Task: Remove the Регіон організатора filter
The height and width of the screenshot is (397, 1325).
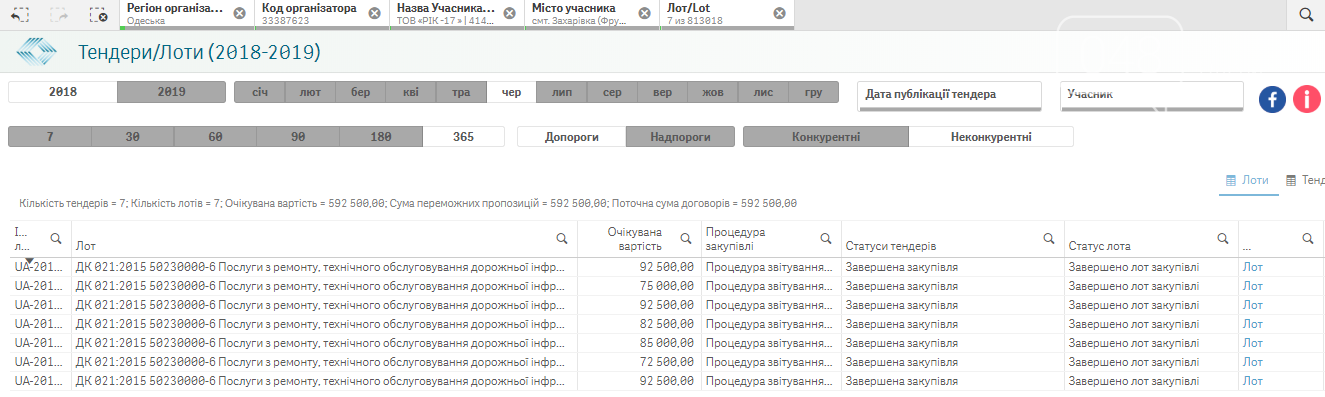Action: click(x=239, y=13)
